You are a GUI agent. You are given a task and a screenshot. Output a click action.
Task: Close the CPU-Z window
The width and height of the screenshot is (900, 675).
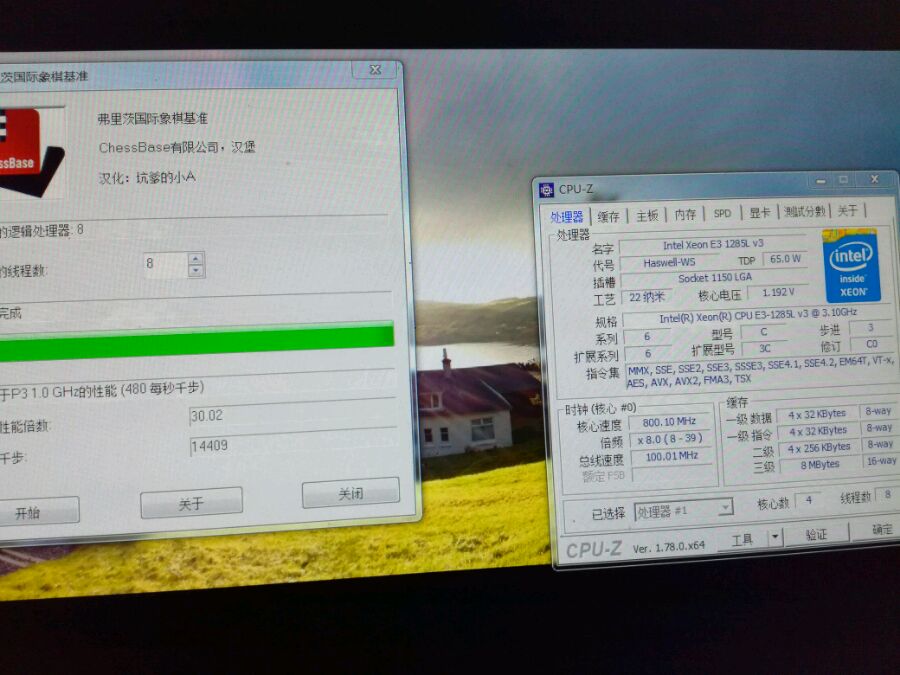[874, 179]
